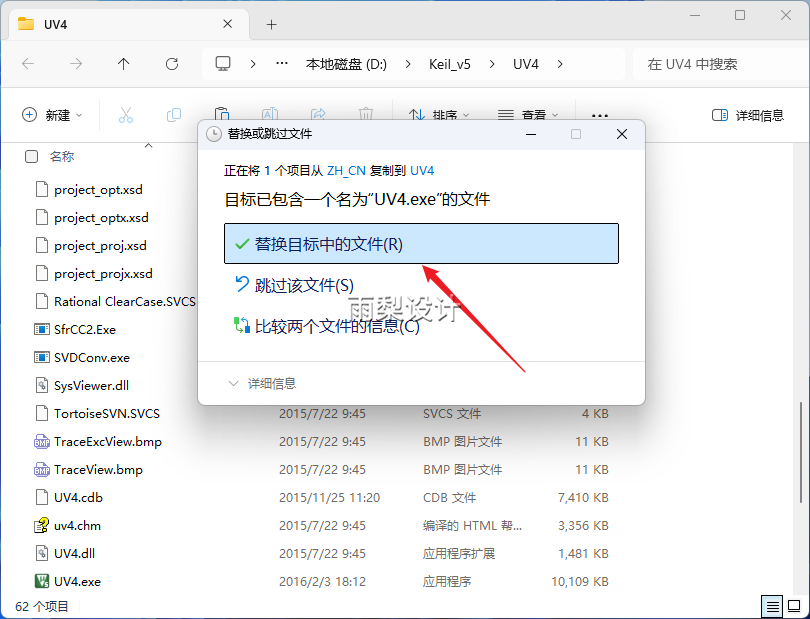Toggle the select-all checkbox above 名称
The image size is (810, 619).
click(x=31, y=156)
